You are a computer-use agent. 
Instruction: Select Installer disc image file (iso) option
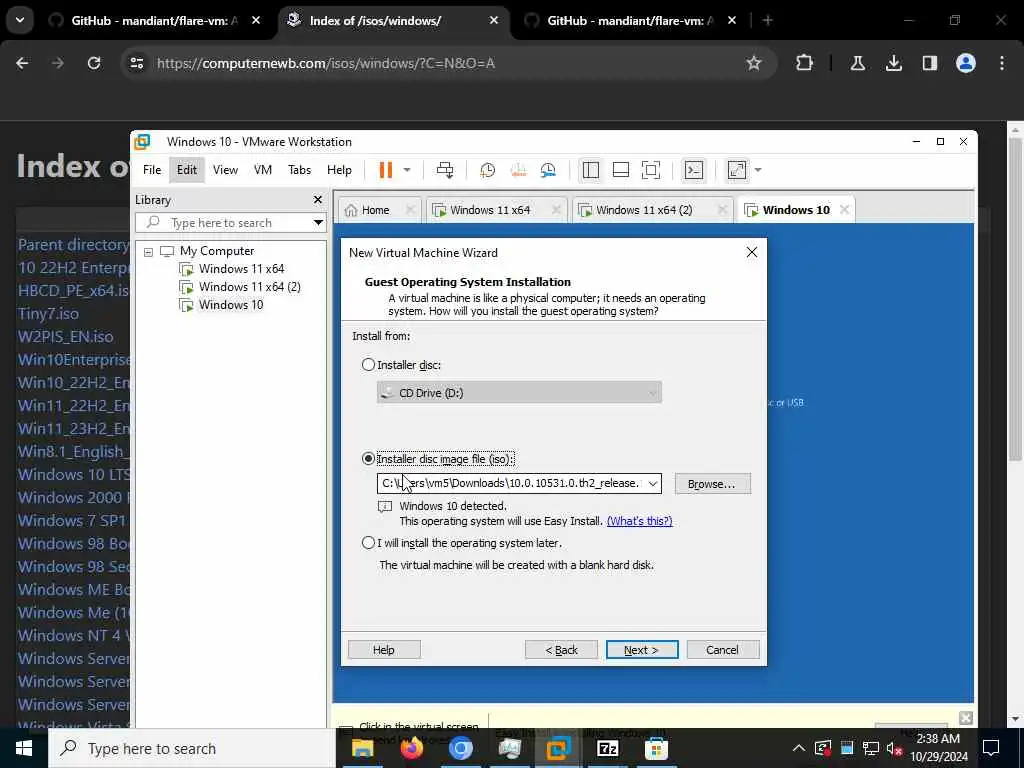point(368,459)
